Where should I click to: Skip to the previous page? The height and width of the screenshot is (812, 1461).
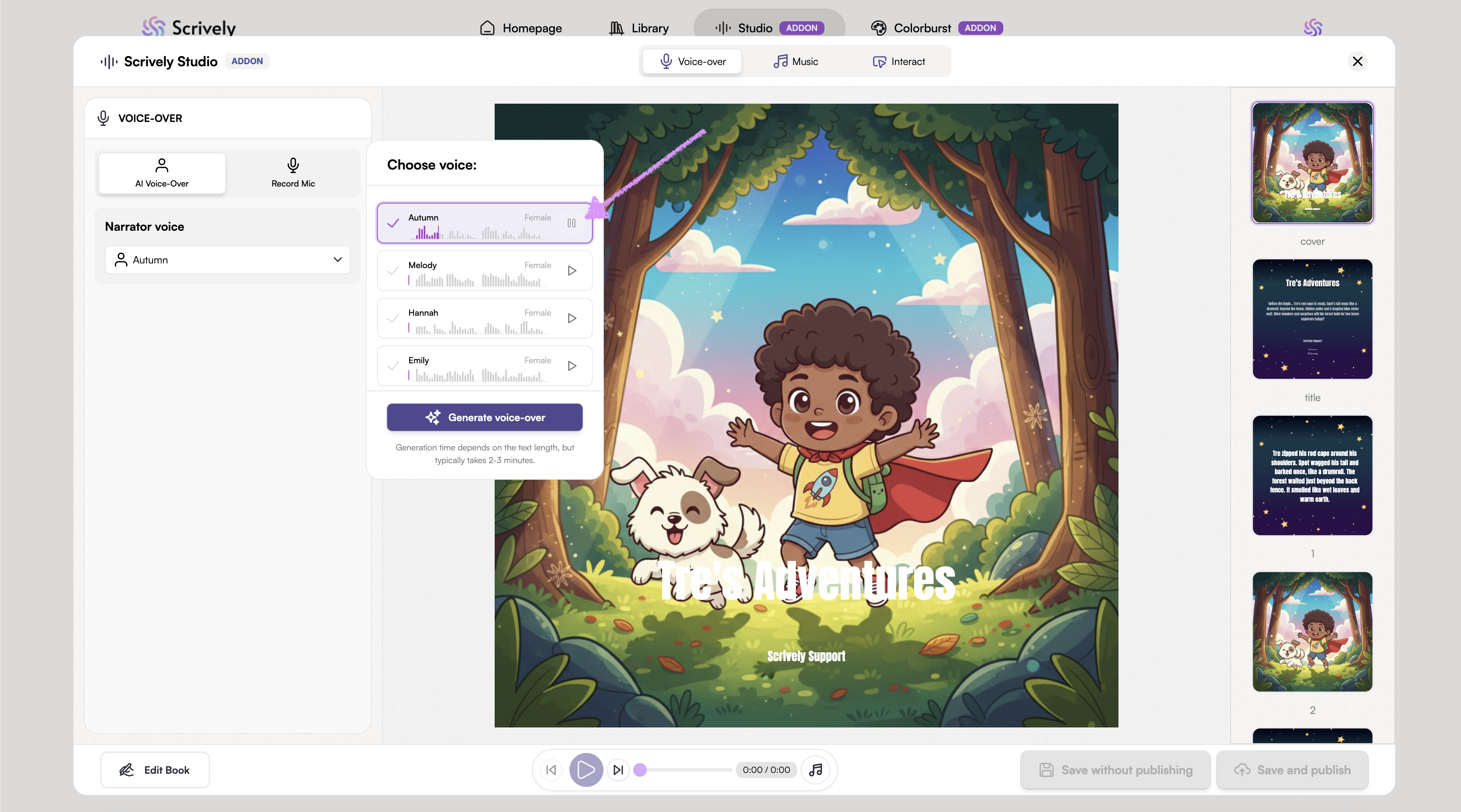click(x=551, y=770)
